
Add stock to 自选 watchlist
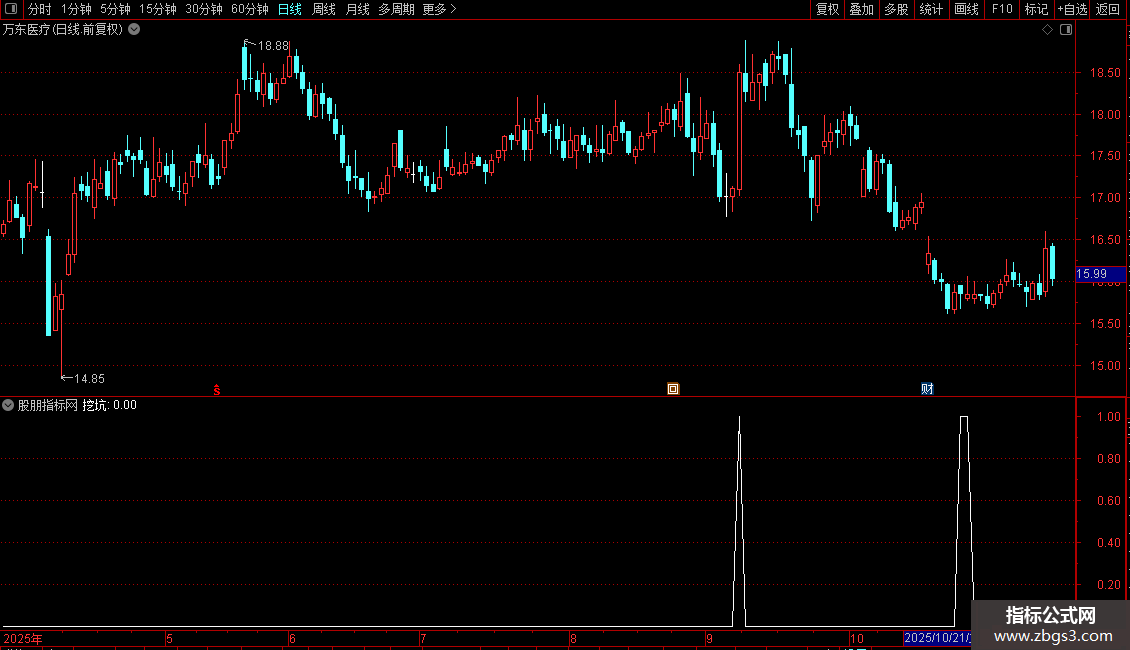[1072, 9]
